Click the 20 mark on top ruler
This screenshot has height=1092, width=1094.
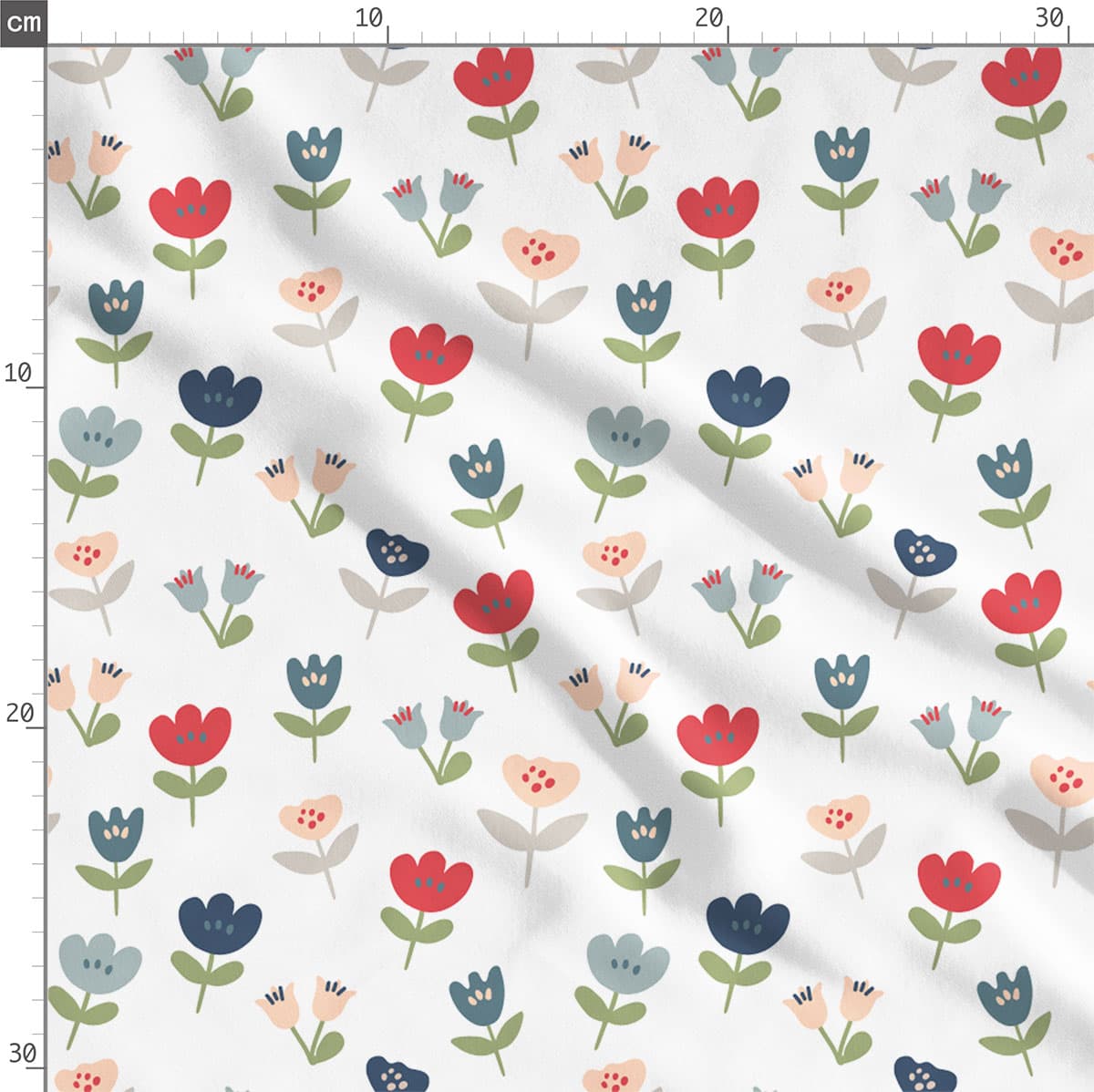[709, 17]
